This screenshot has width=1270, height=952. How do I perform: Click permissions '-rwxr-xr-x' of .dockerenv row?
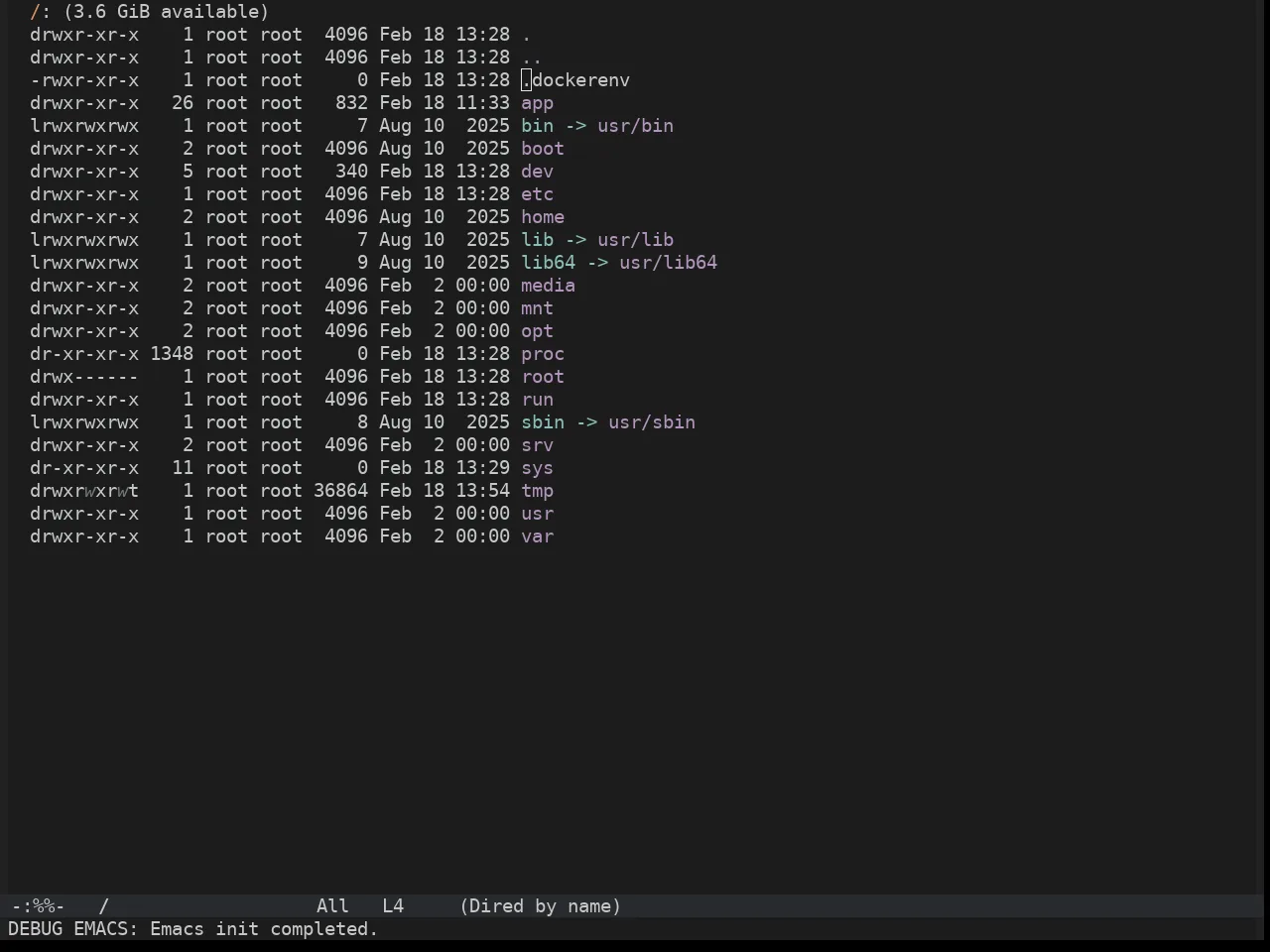[x=84, y=80]
